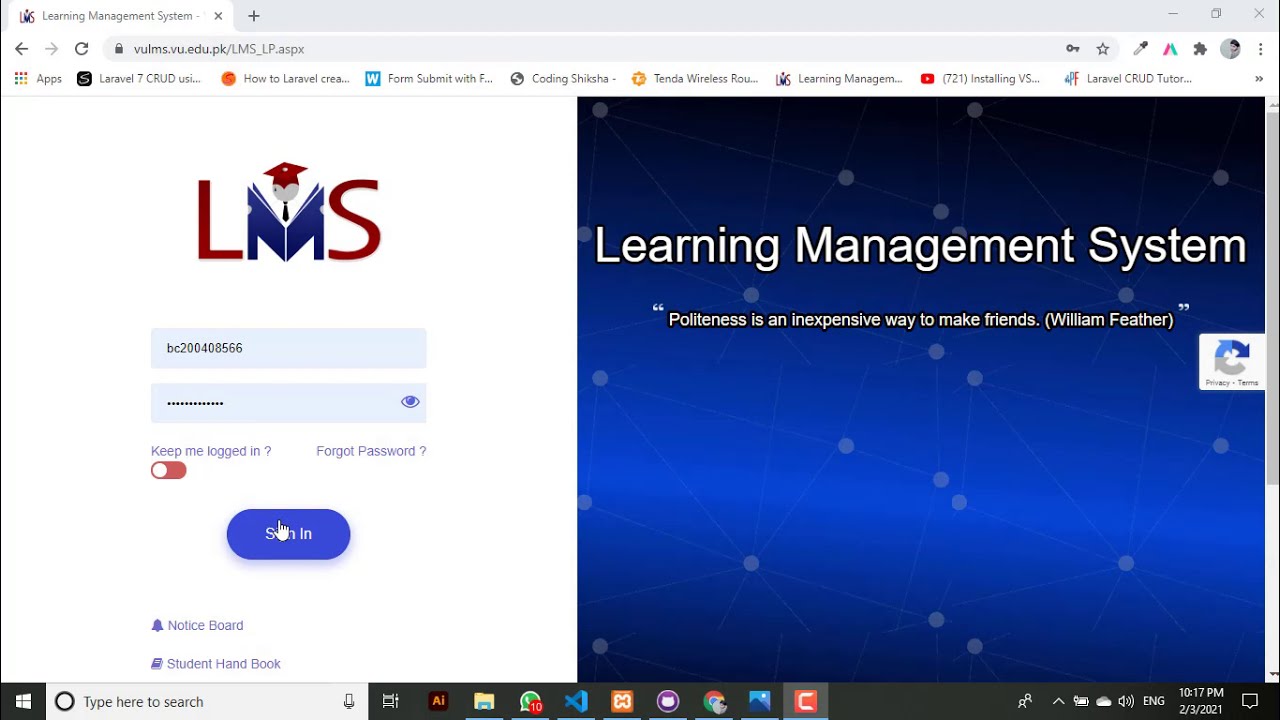Click the battery tray icon
The width and height of the screenshot is (1280, 720).
pos(1081,702)
